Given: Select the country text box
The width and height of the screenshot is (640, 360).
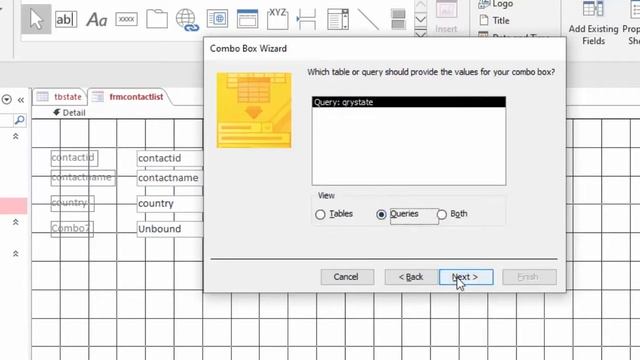Looking at the screenshot, I should coord(170,203).
